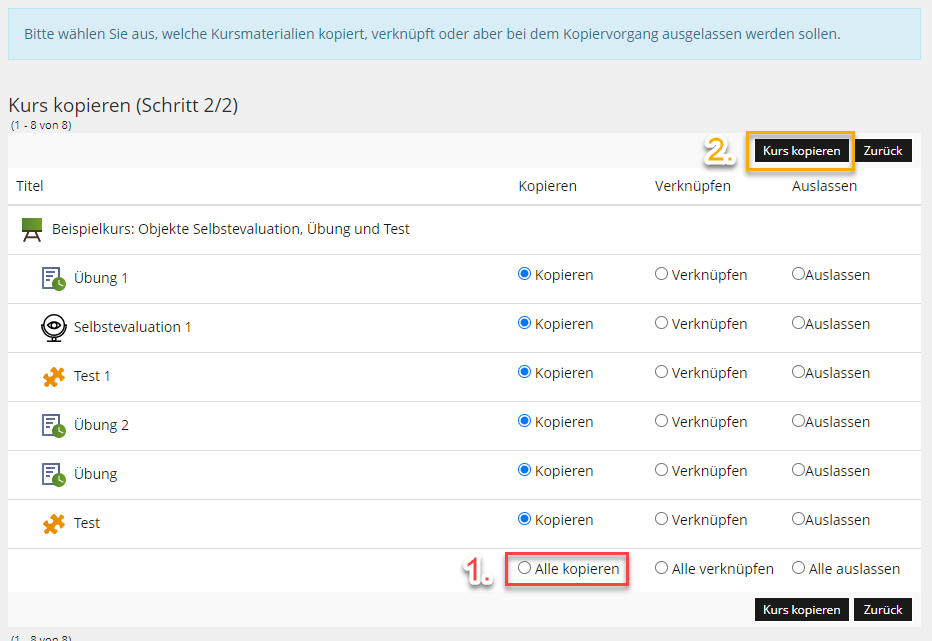932x641 pixels.
Task: Click the exercise icon next to Übung 1
Action: click(53, 278)
